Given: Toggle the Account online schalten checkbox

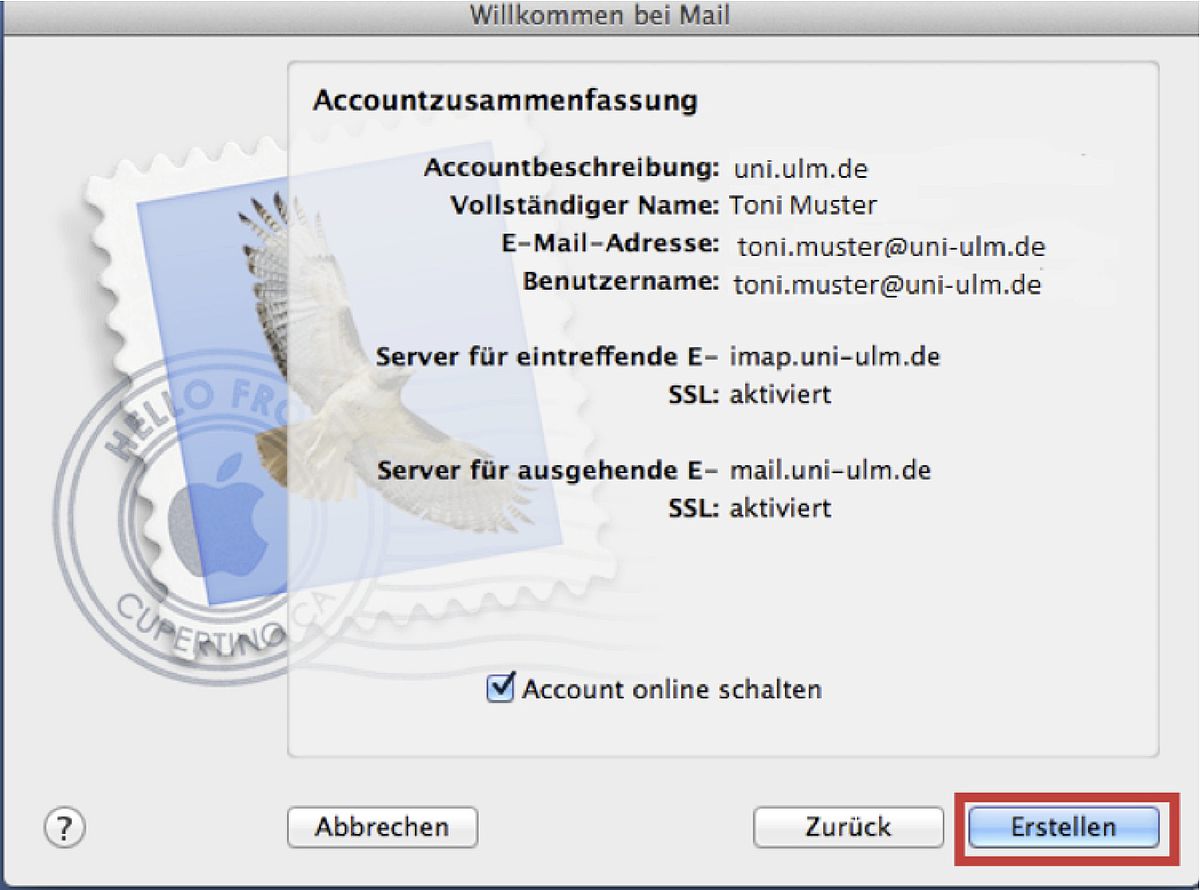Looking at the screenshot, I should pyautogui.click(x=501, y=688).
